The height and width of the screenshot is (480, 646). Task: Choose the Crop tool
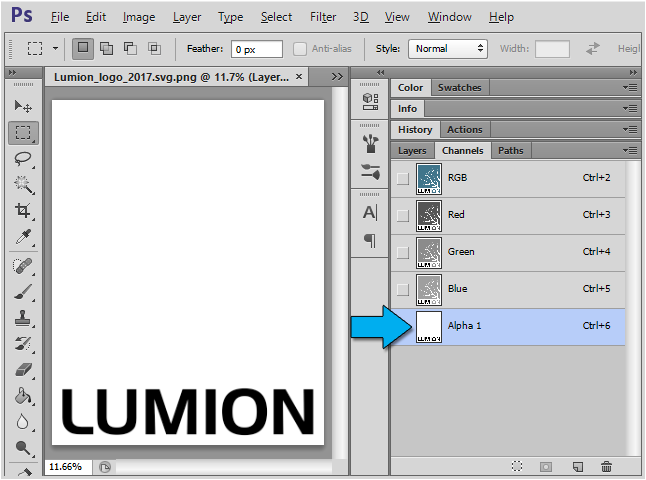[22, 210]
